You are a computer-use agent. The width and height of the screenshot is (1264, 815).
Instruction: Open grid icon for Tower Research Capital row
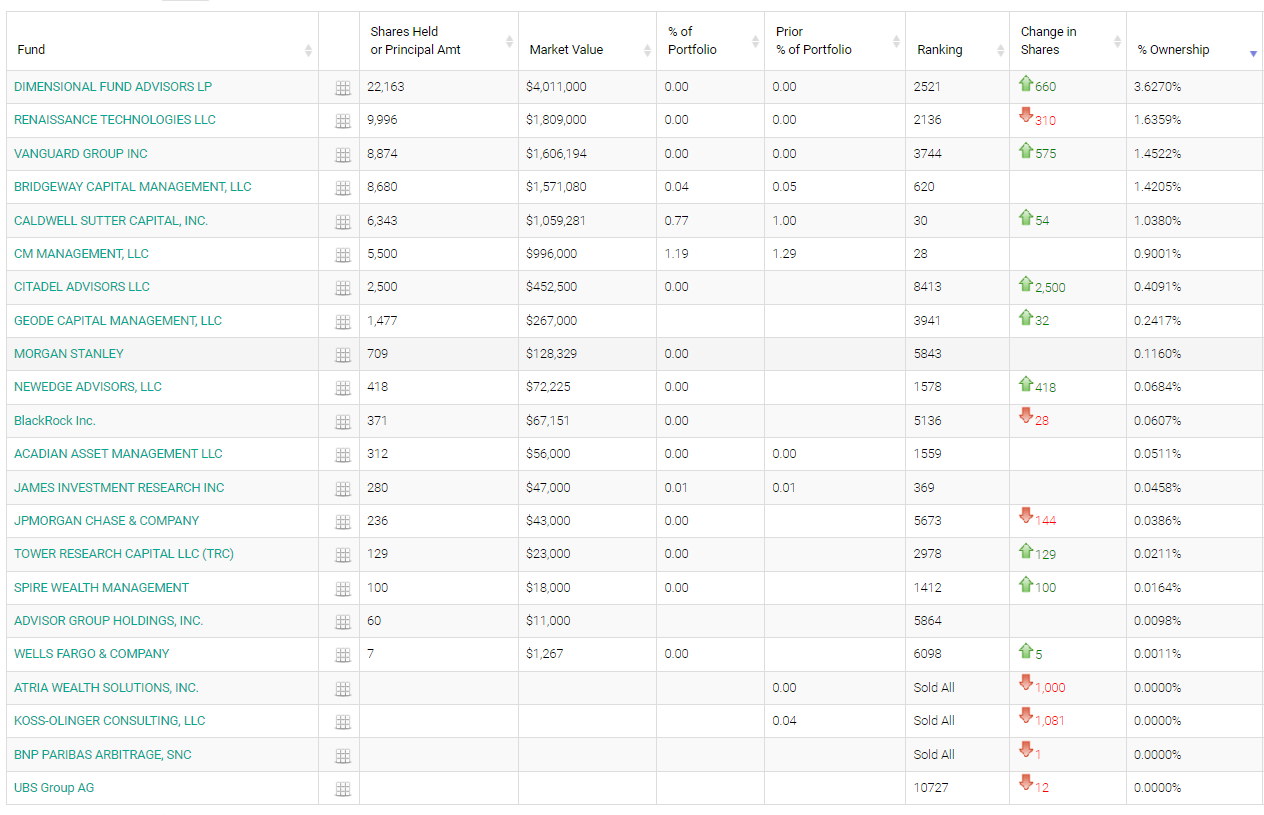pos(343,555)
